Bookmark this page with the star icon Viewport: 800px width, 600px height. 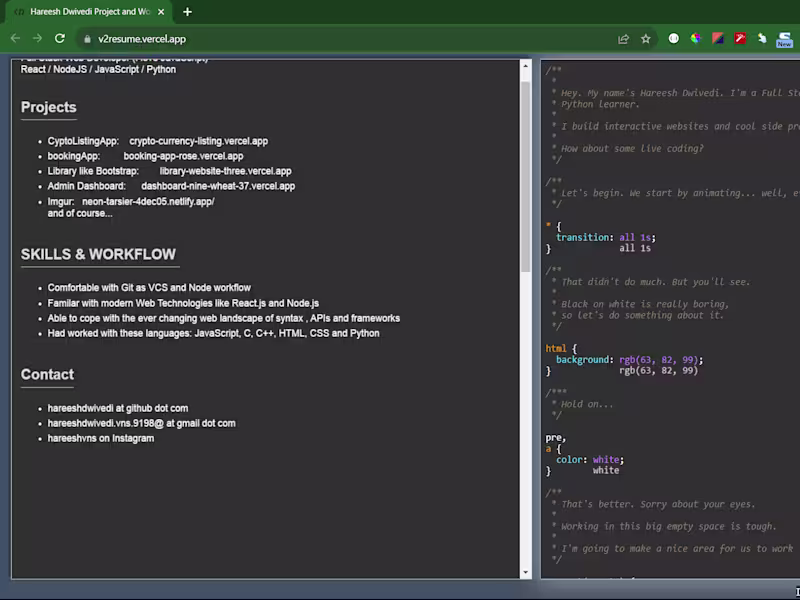pos(646,39)
